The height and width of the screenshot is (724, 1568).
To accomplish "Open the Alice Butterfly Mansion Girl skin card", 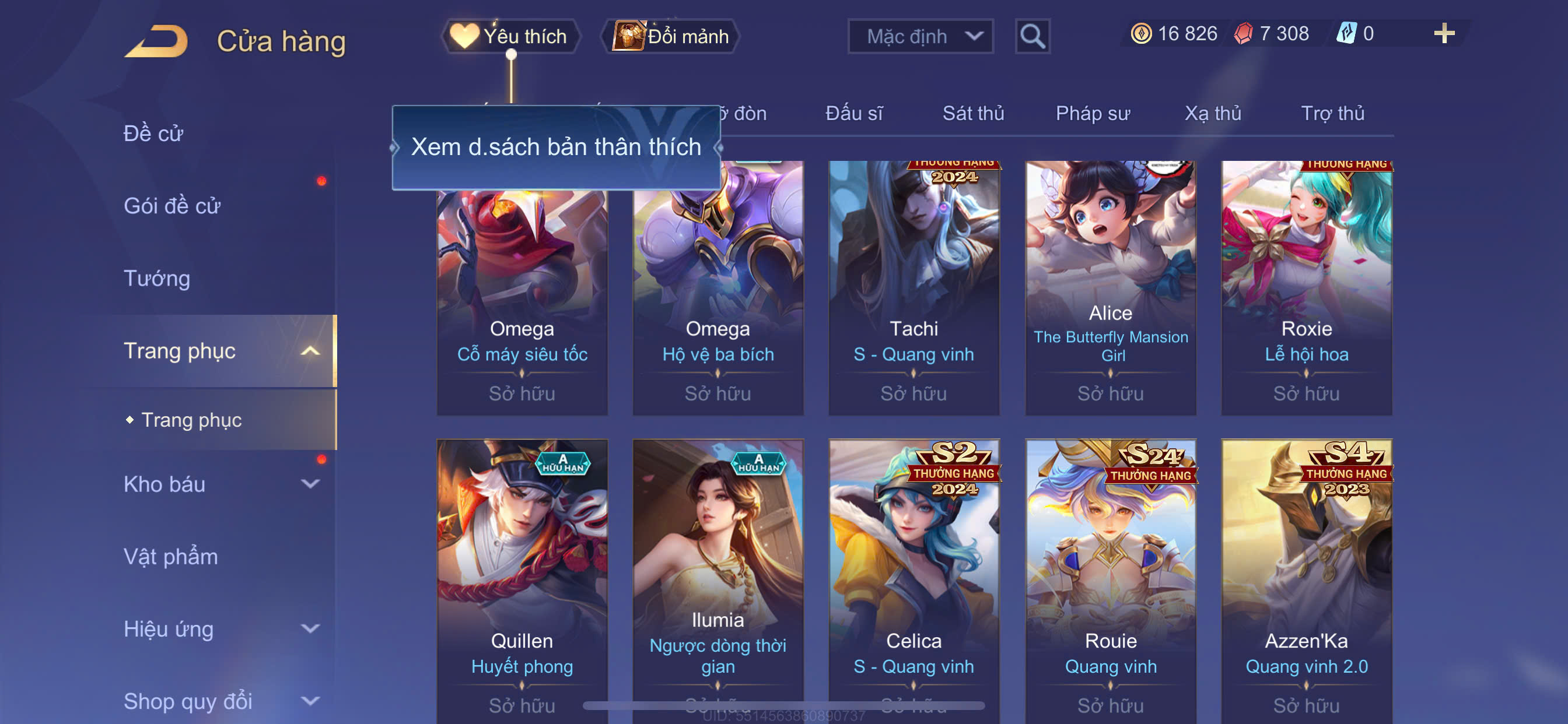I will (1110, 288).
